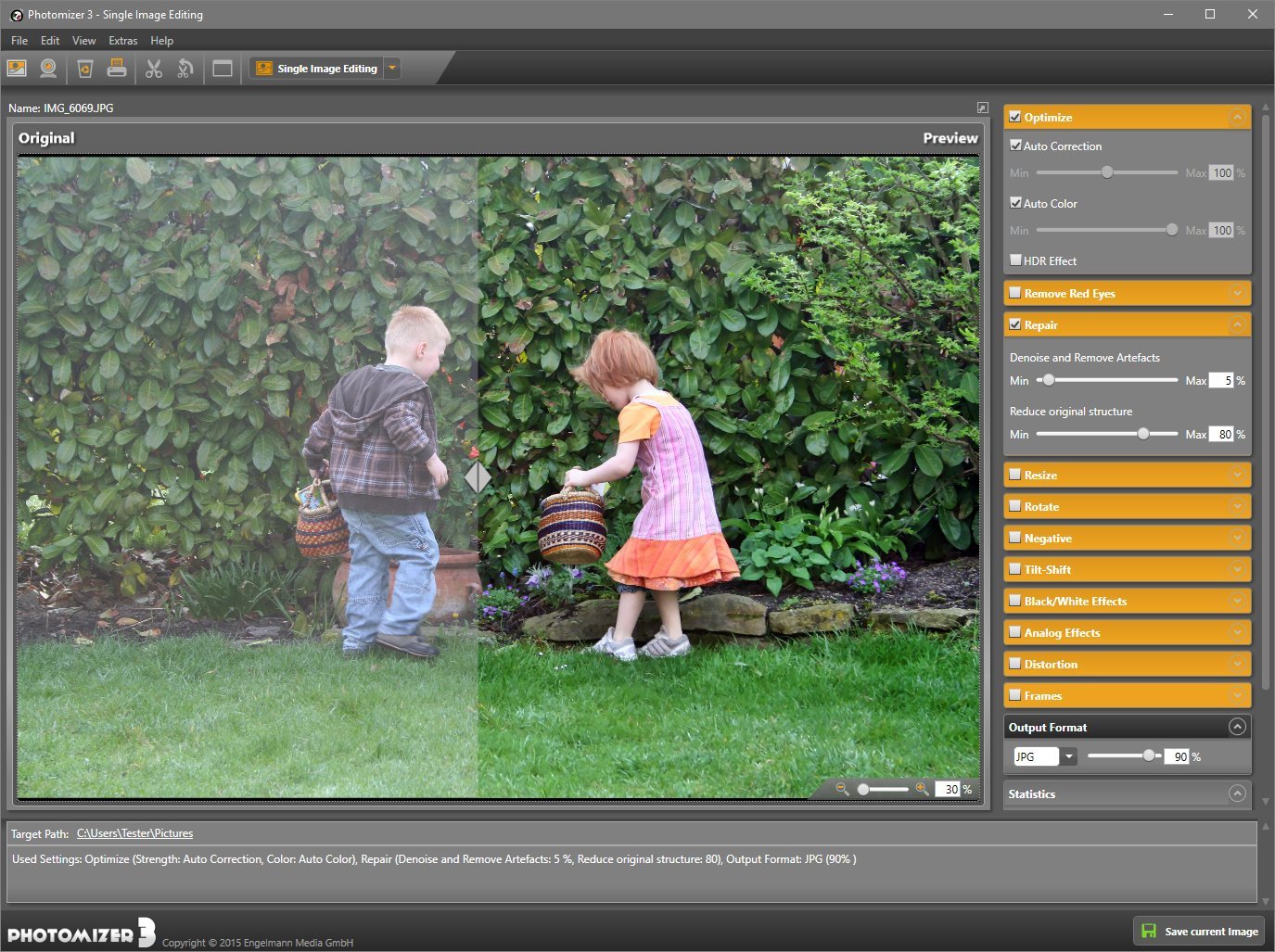Expand the Remove Red Eyes panel
The image size is (1275, 952).
click(x=1237, y=294)
